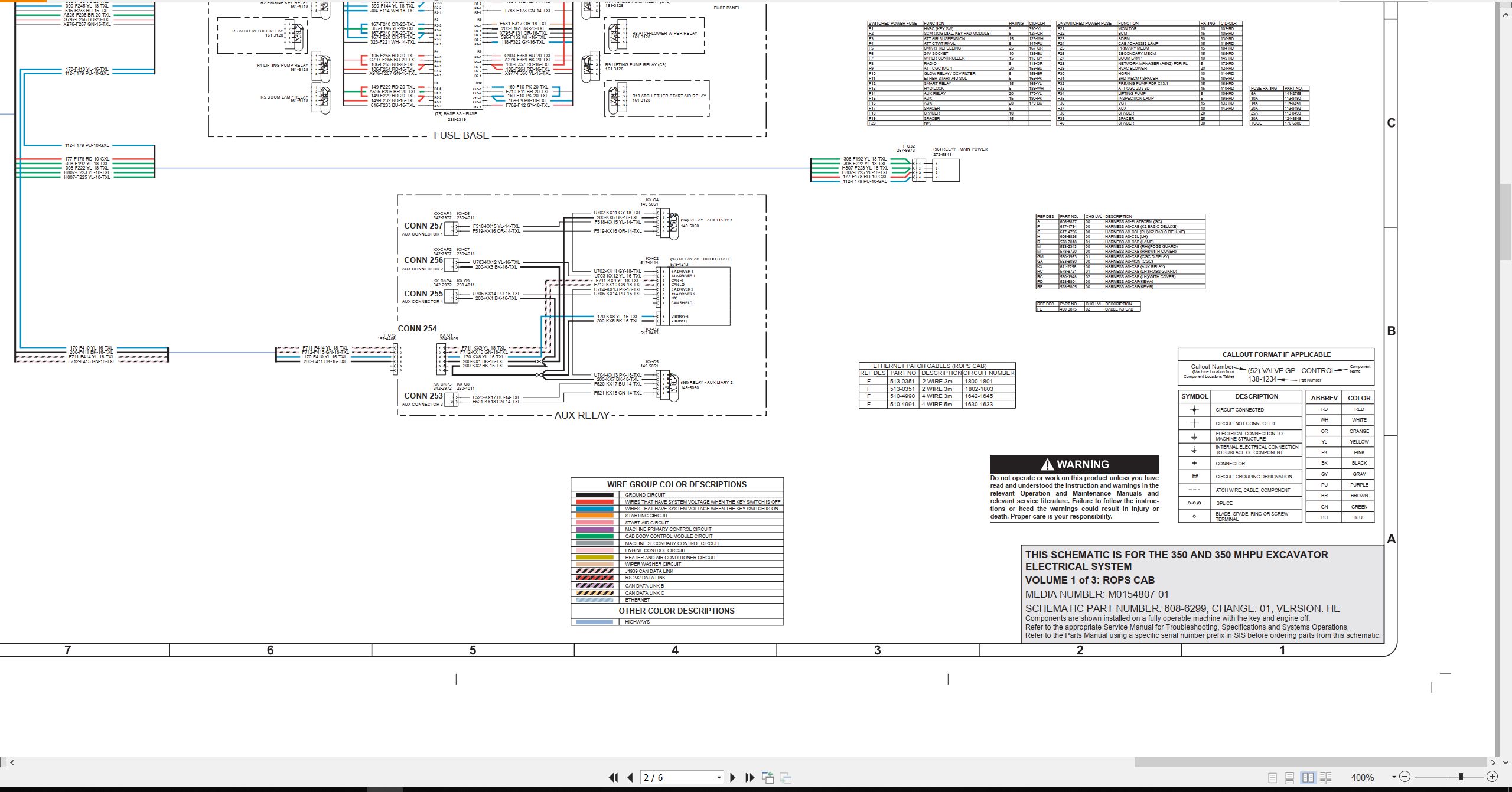Click circuit number 1800-1801 in patch cable table
Screen dimensions: 1512x792
[x=979, y=382]
